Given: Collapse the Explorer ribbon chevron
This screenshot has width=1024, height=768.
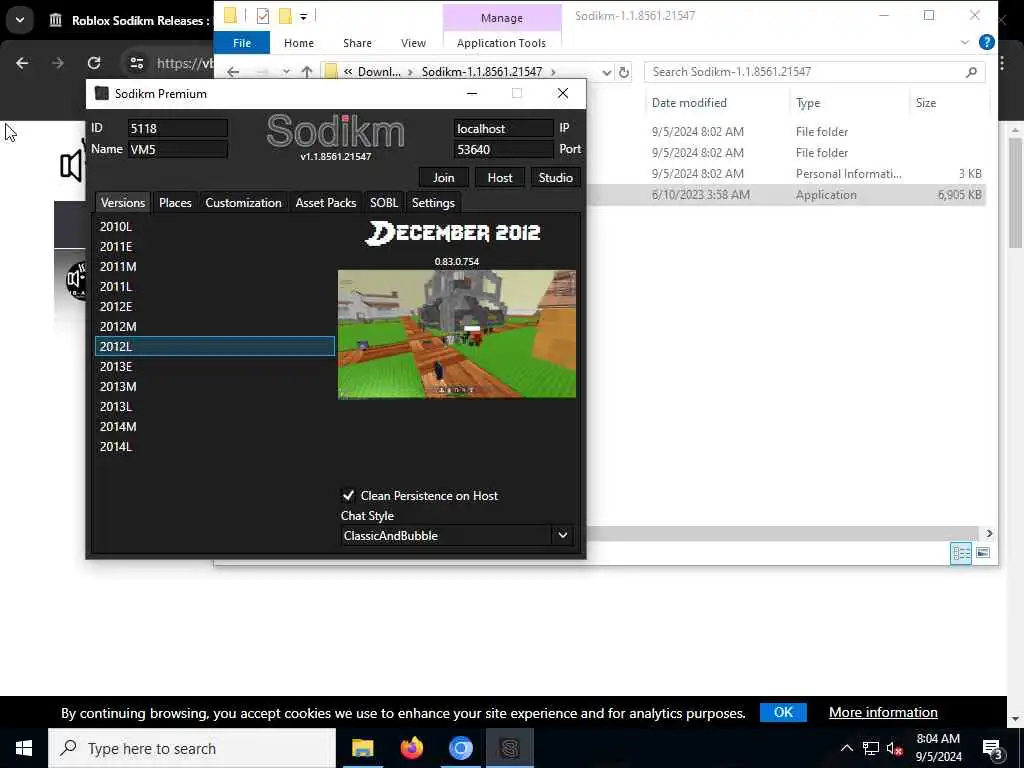Looking at the screenshot, I should (965, 42).
